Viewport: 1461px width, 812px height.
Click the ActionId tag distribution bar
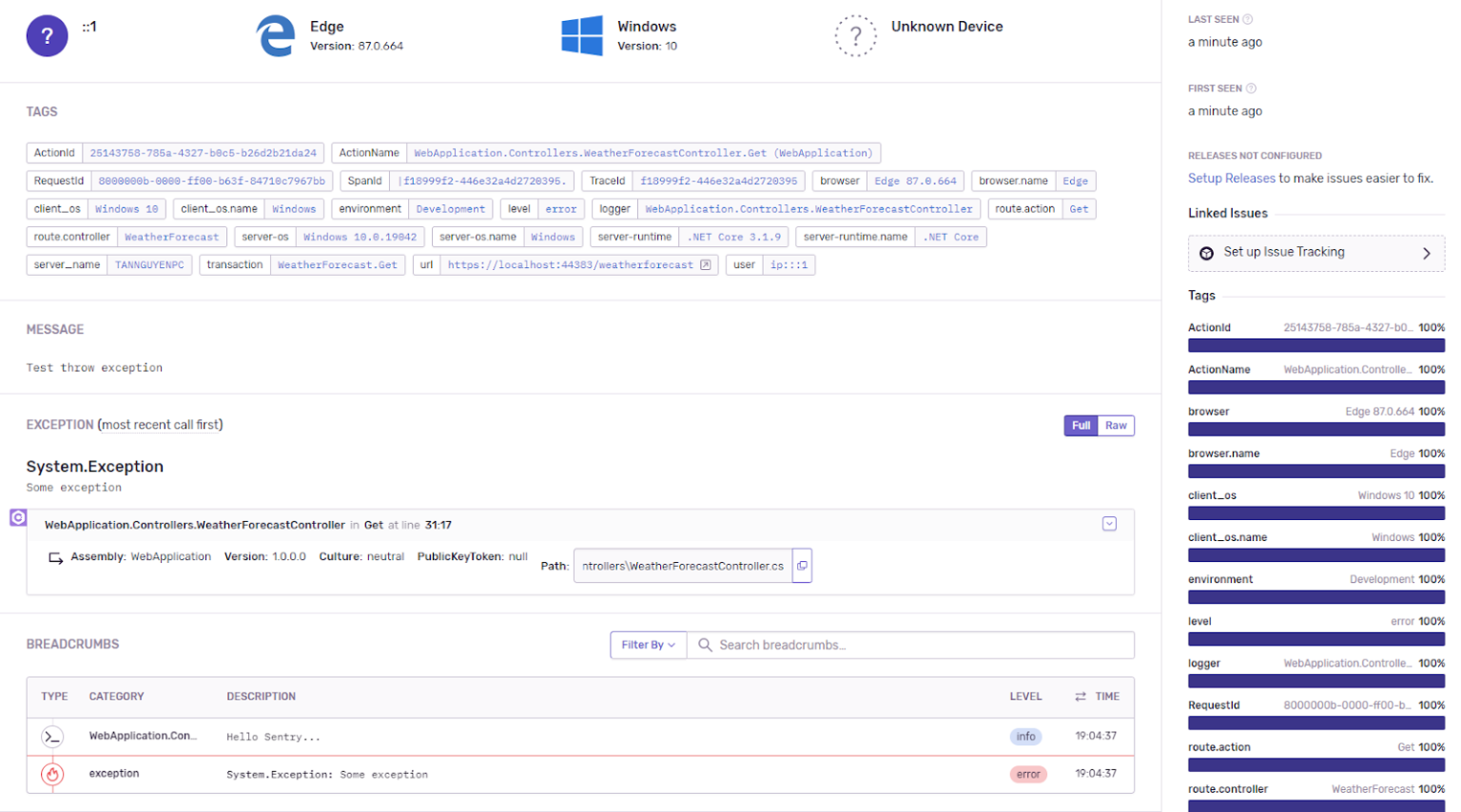1316,345
